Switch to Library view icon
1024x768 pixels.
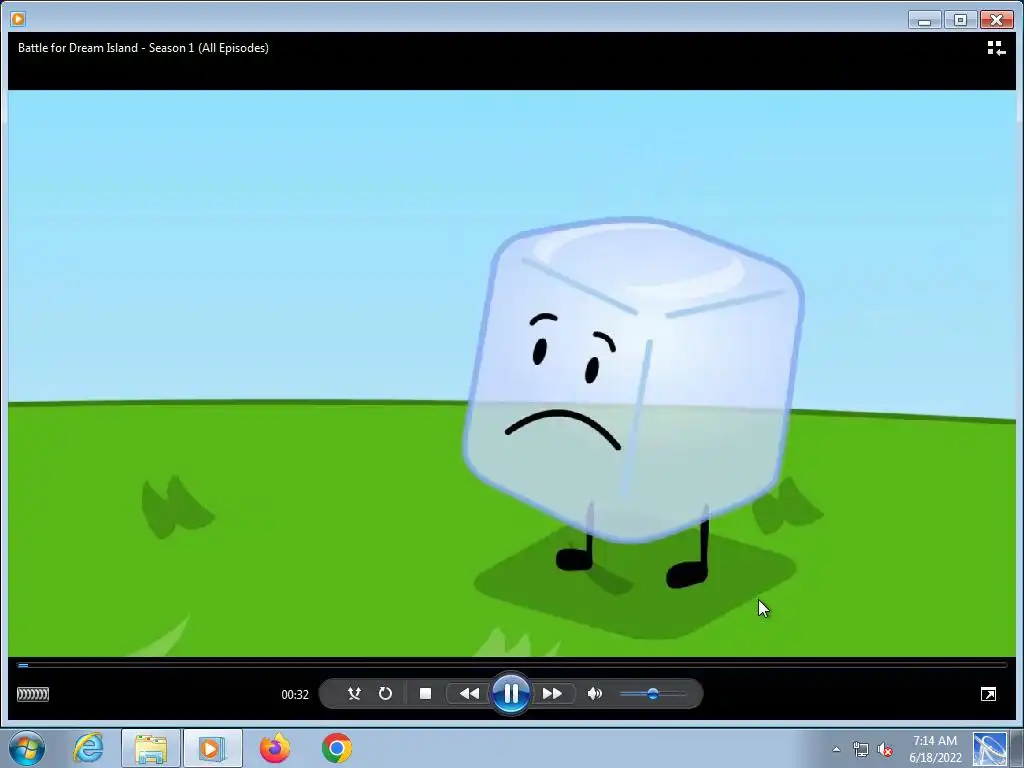996,48
